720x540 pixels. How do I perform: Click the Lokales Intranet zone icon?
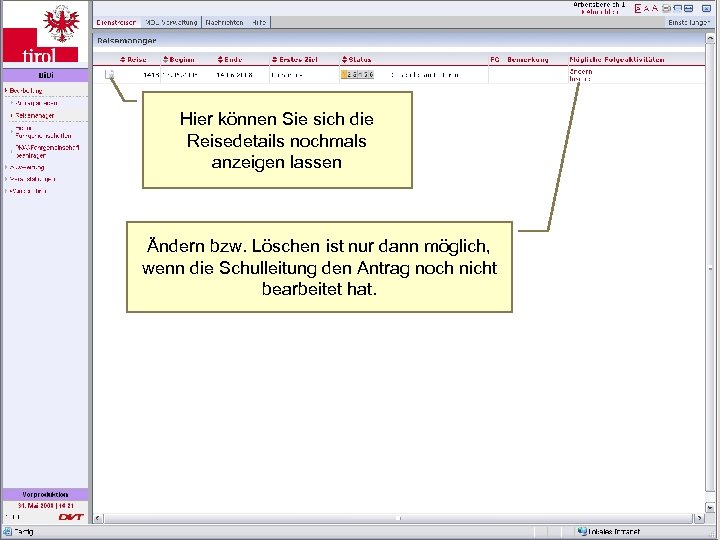point(582,531)
